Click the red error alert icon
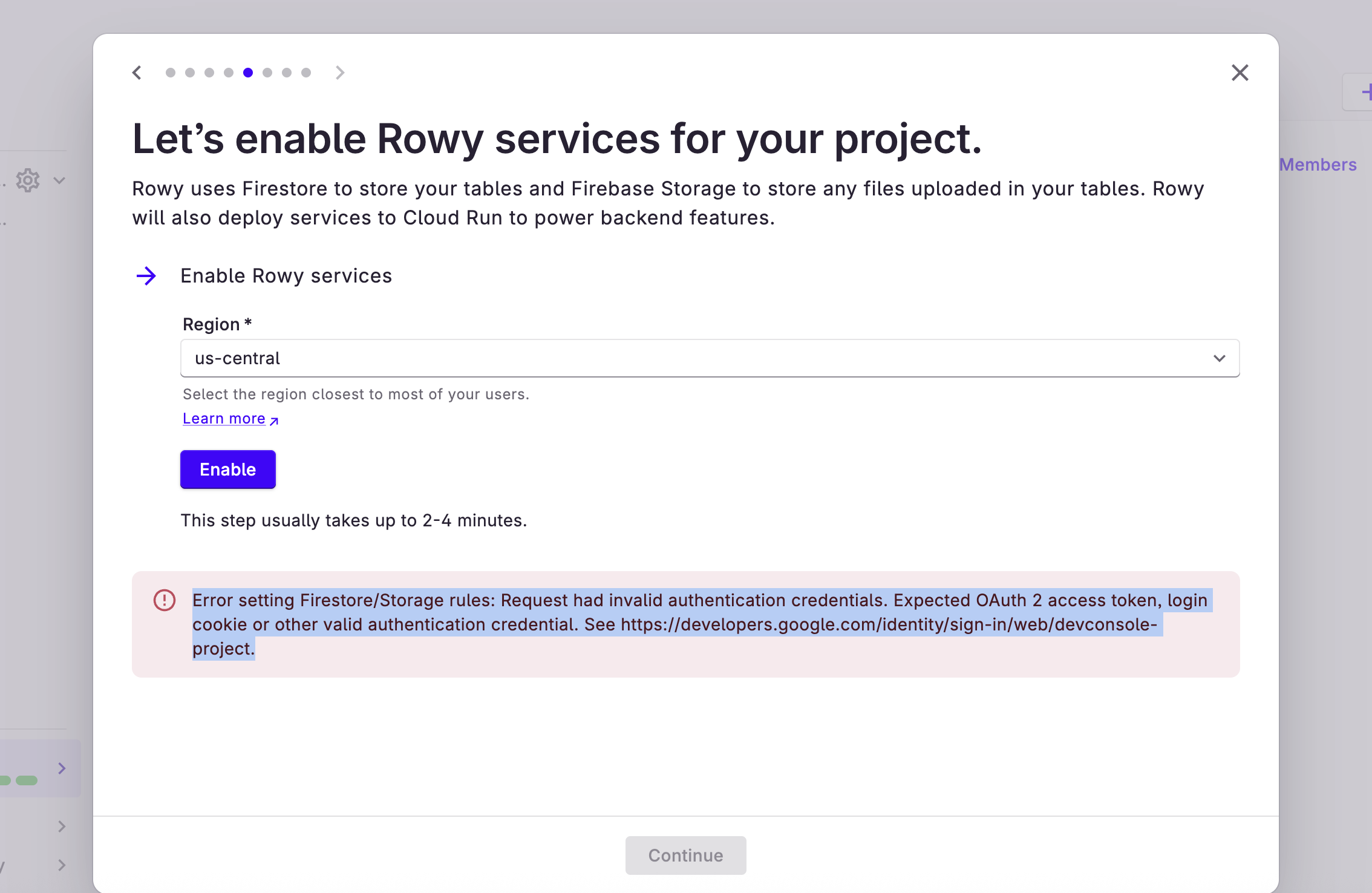The width and height of the screenshot is (1372, 893). (x=165, y=600)
